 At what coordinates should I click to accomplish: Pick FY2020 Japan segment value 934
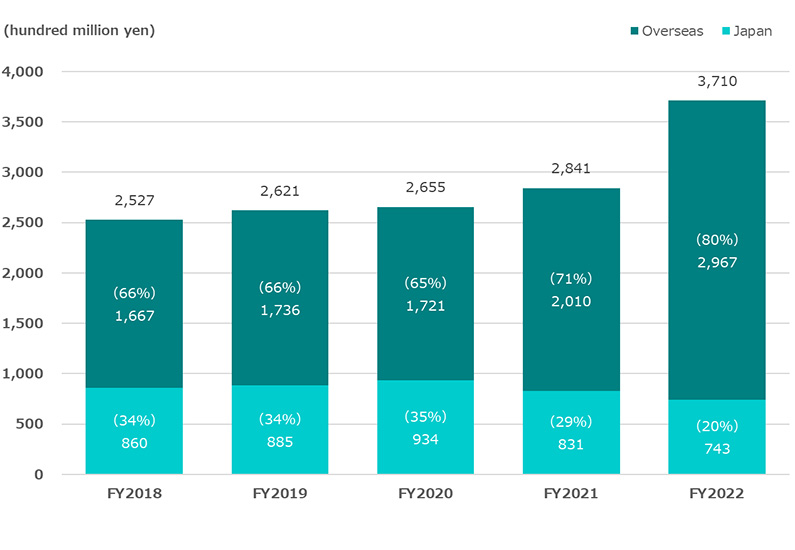coord(426,439)
